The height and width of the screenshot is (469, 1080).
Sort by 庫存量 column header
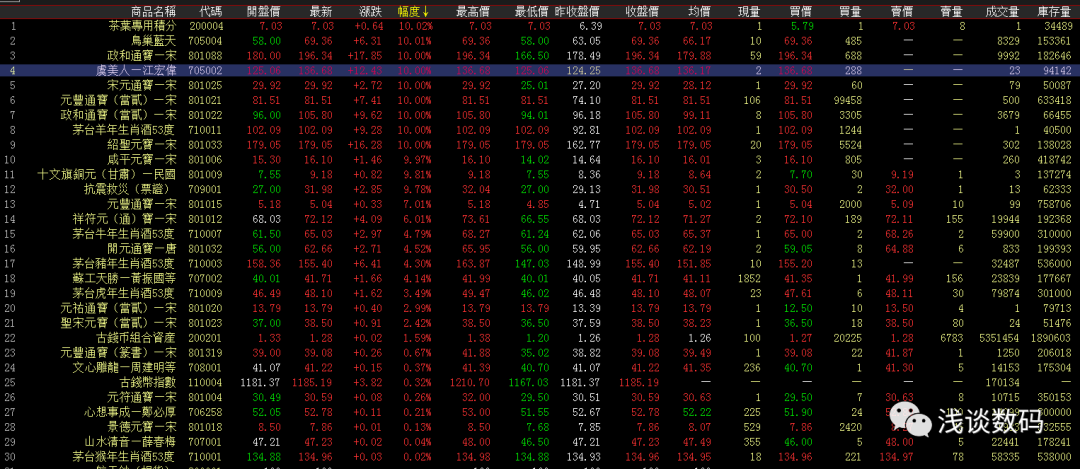(1054, 12)
